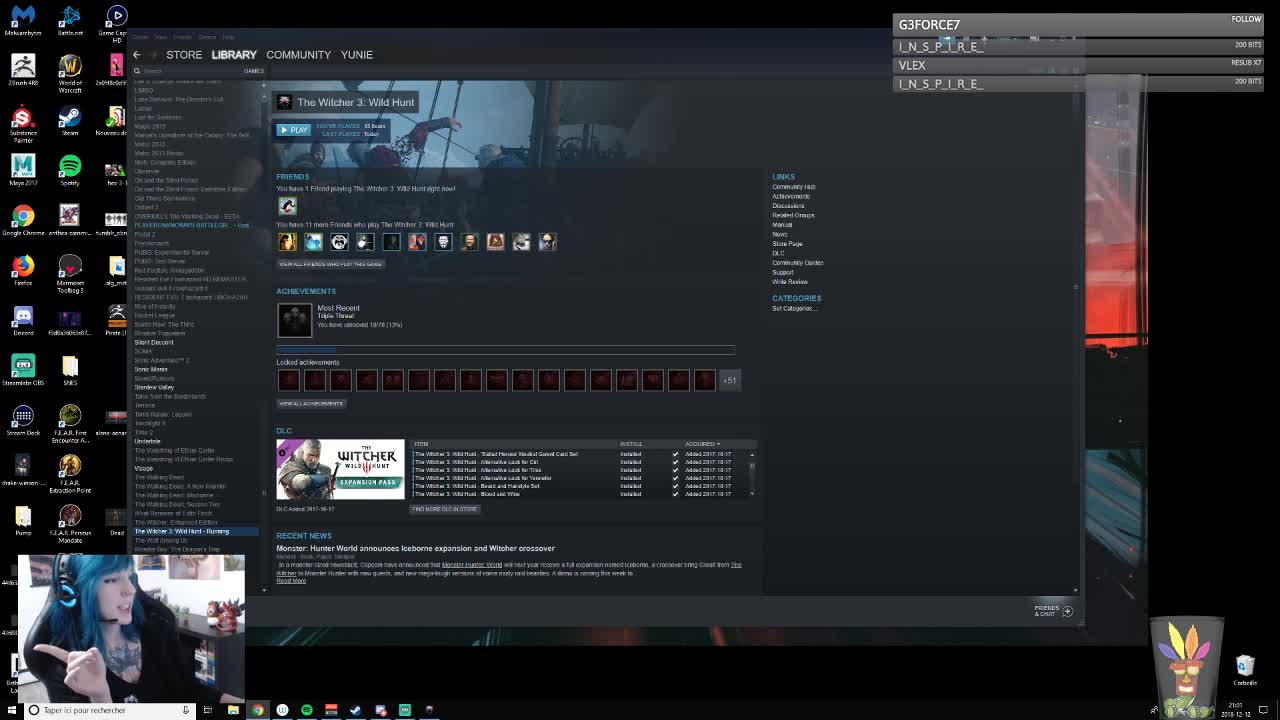
Task: Open the GAMES filter dropdown
Action: click(x=253, y=71)
